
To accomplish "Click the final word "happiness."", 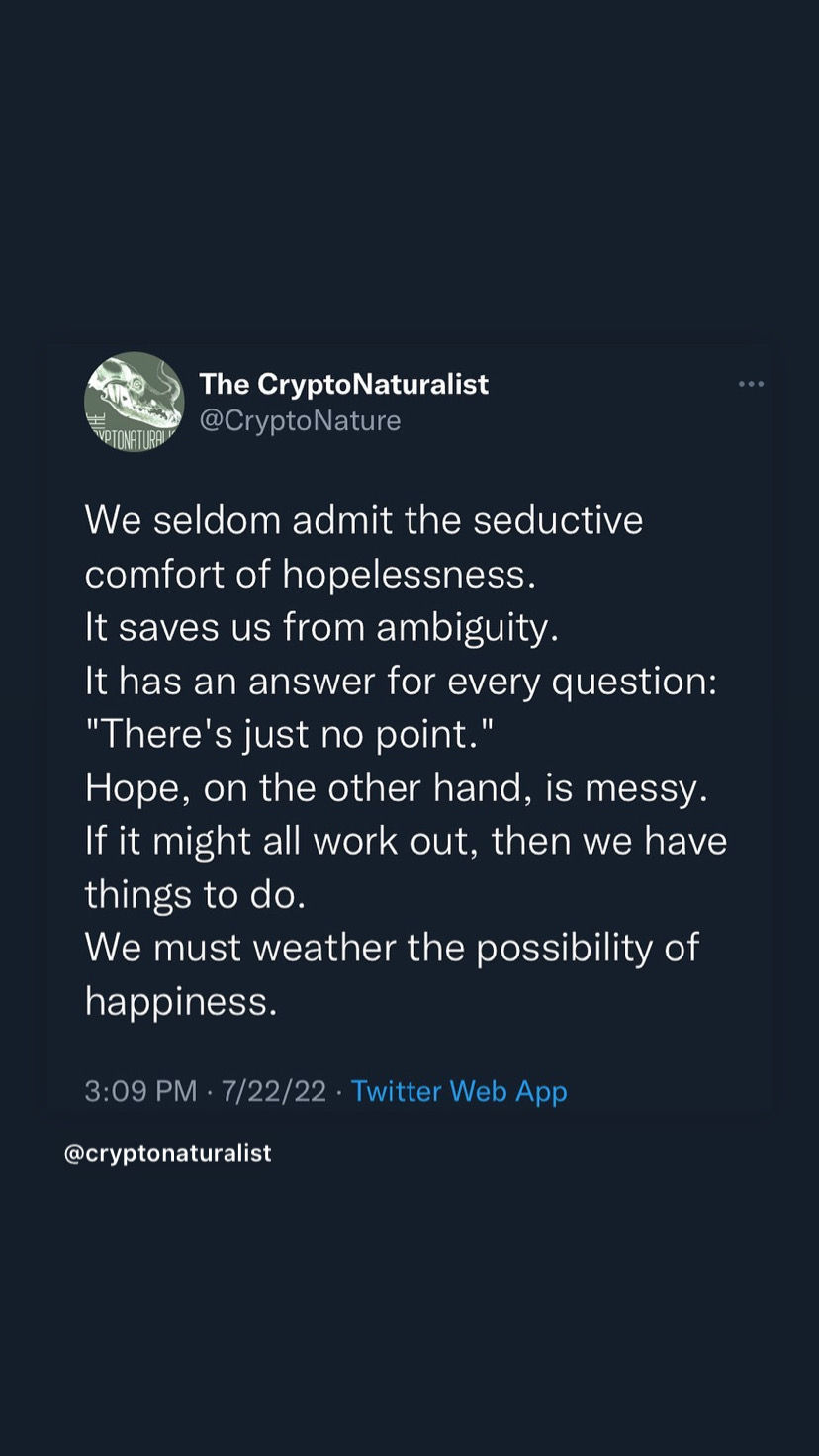I will click(181, 1002).
